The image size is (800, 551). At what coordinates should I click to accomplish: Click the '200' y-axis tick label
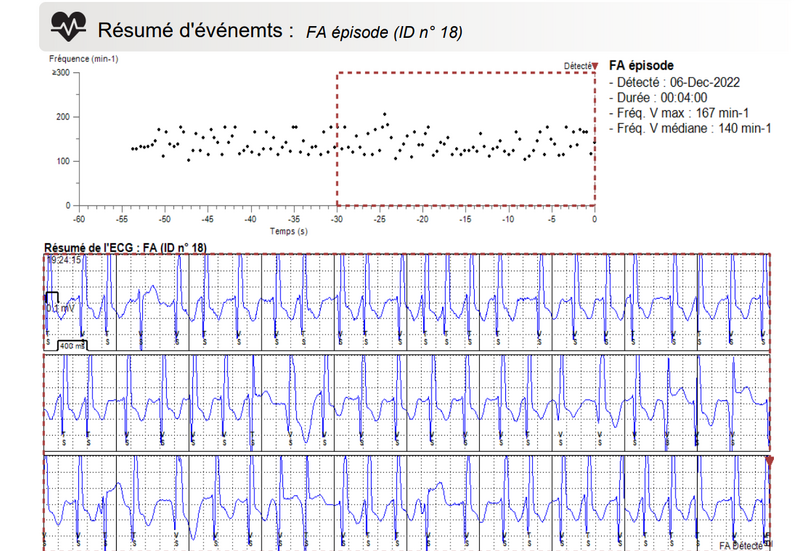tap(63, 117)
